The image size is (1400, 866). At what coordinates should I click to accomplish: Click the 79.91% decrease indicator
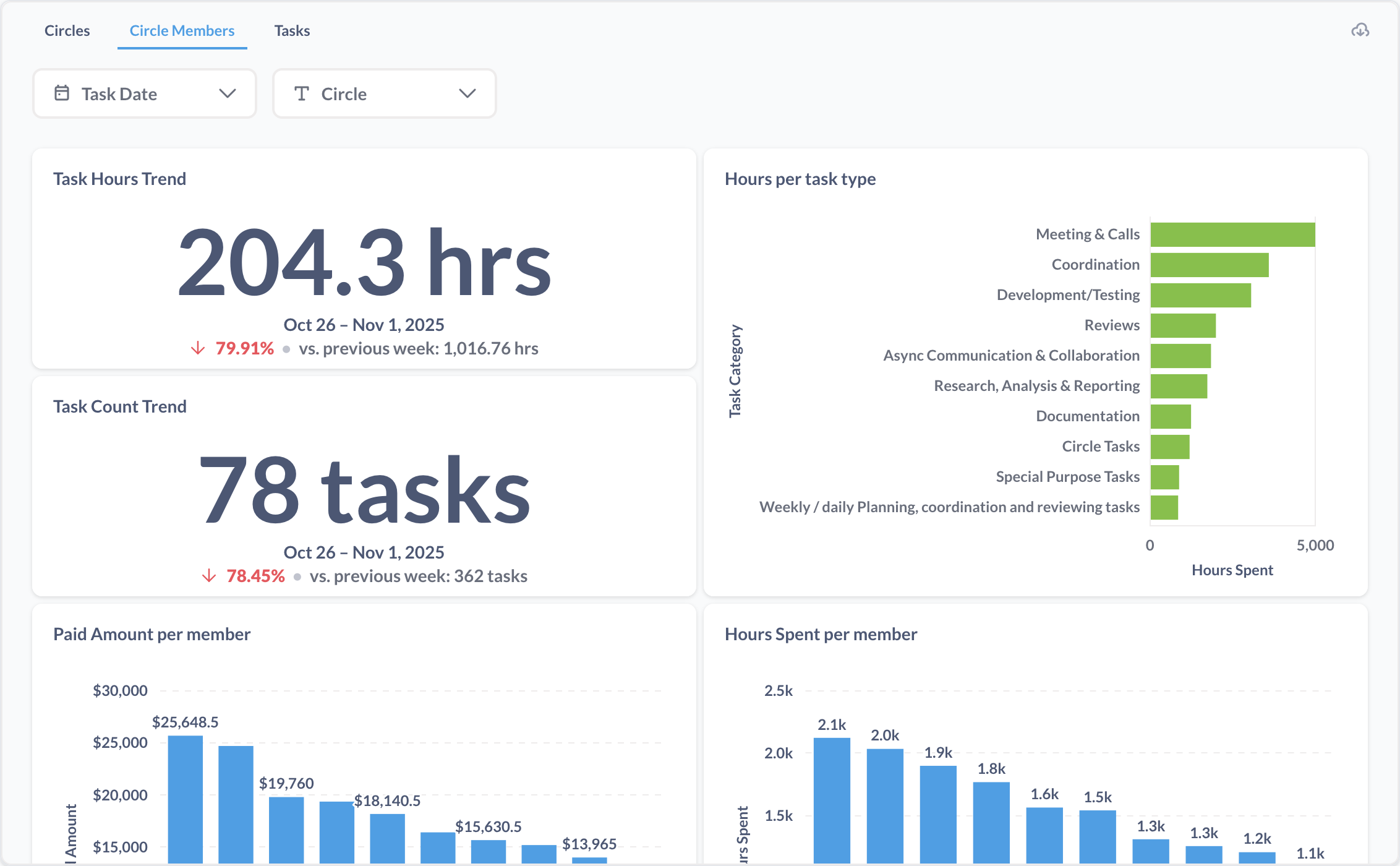click(232, 348)
